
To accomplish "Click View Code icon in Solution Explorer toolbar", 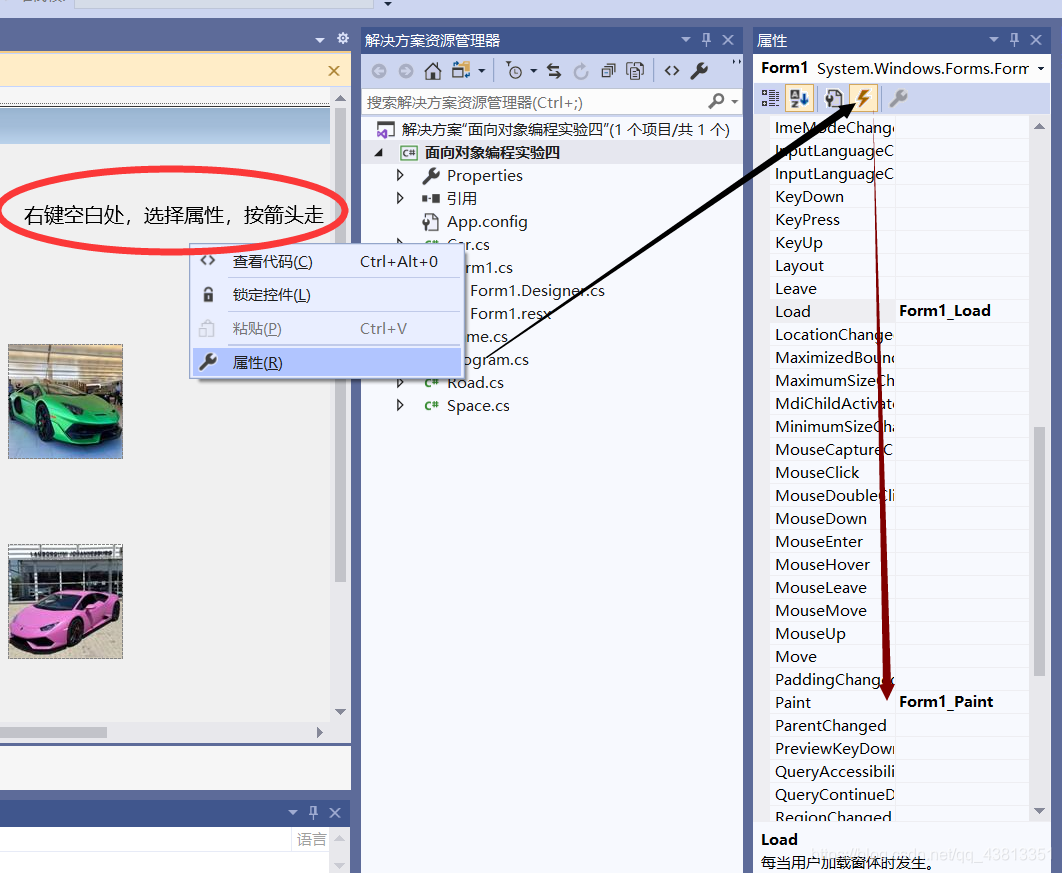I will click(672, 71).
